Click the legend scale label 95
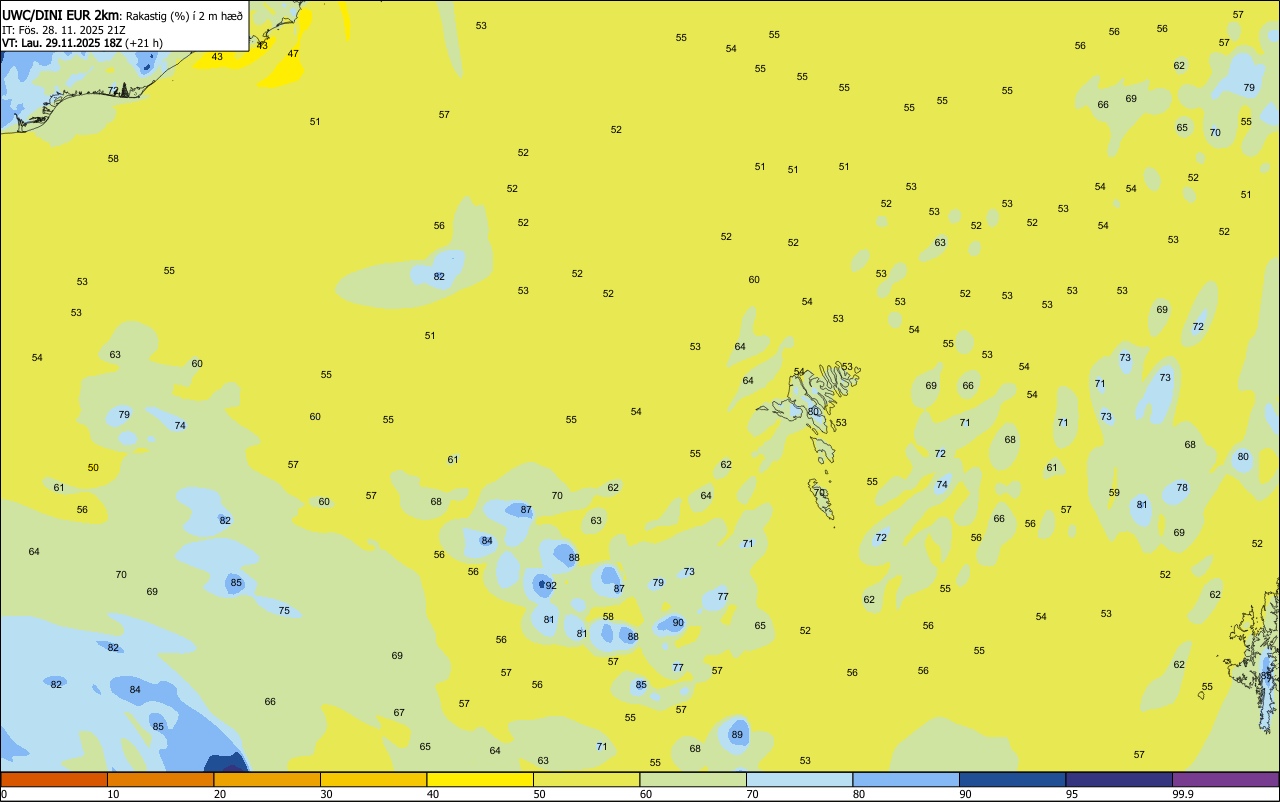Viewport: 1280px width, 802px height. tap(1072, 794)
